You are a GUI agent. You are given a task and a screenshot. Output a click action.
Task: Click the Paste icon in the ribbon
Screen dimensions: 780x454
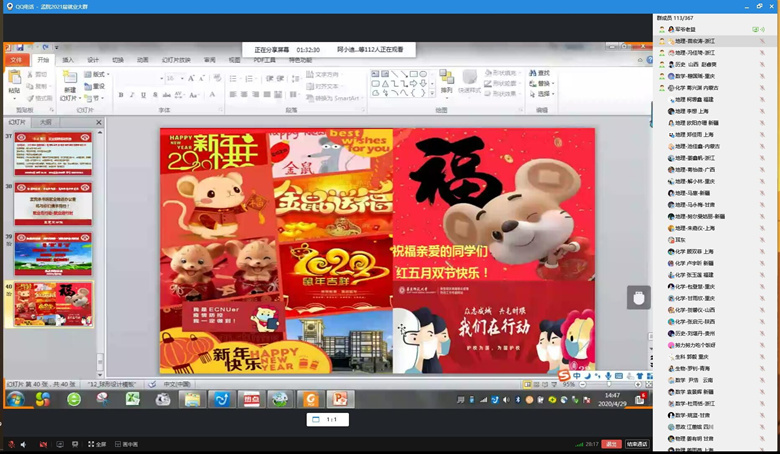click(14, 78)
